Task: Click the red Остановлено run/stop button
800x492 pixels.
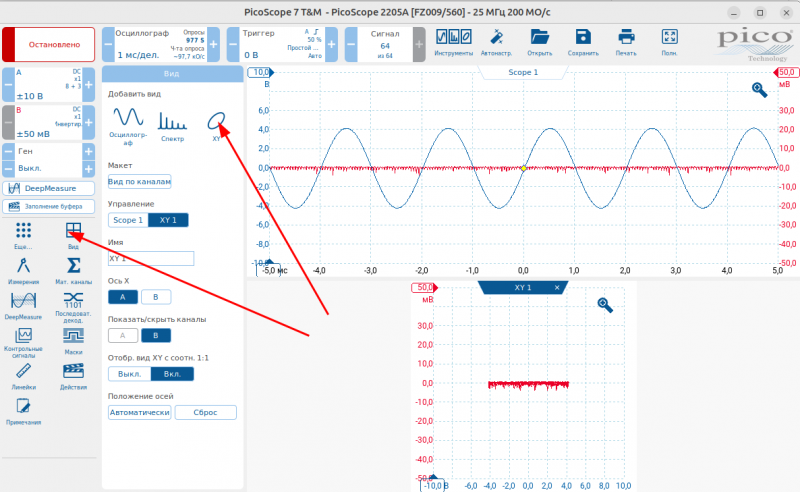Action: coord(48,45)
